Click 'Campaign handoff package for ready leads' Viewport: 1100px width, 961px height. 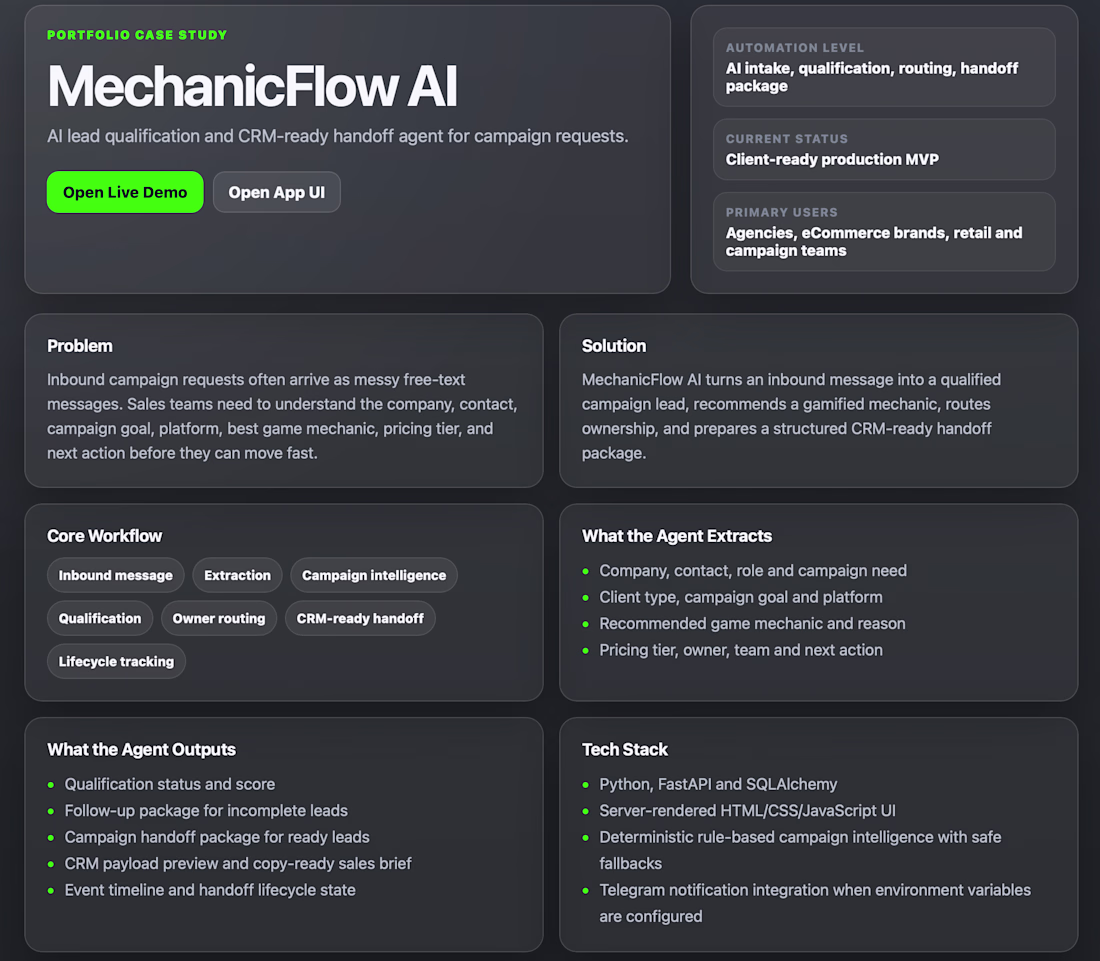coord(217,837)
